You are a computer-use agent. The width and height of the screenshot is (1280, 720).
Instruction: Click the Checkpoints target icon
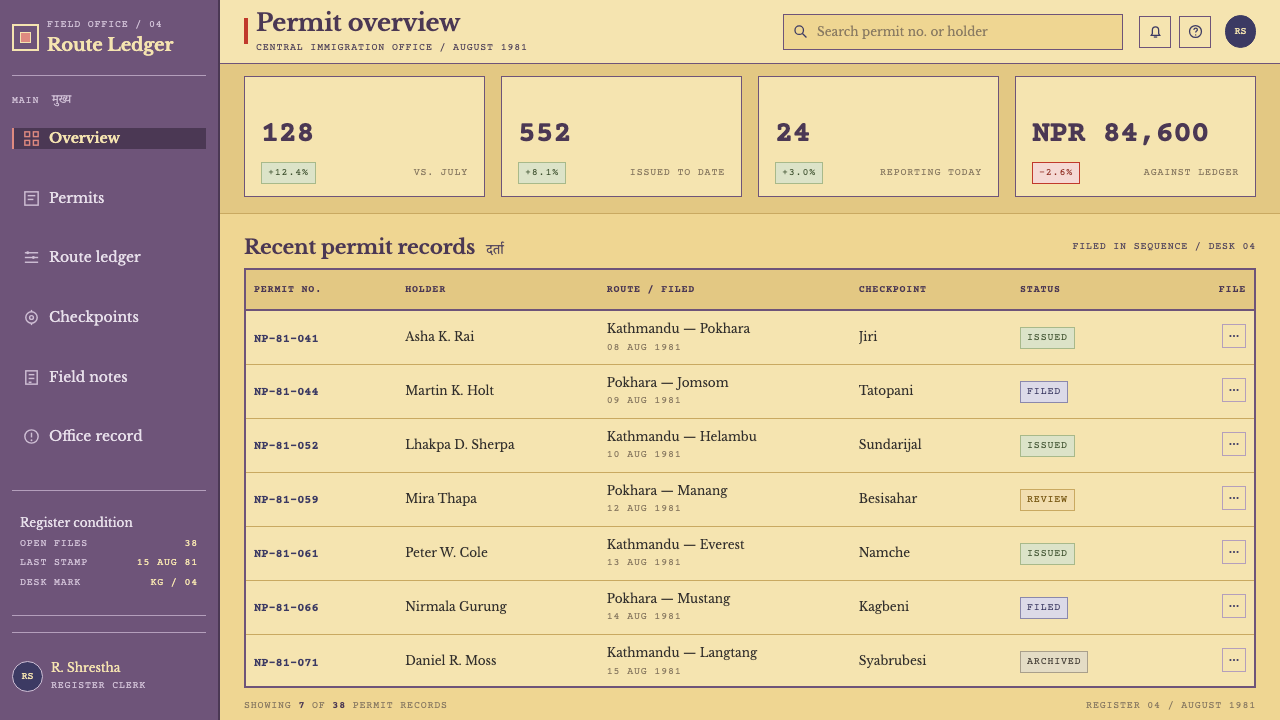coord(32,318)
